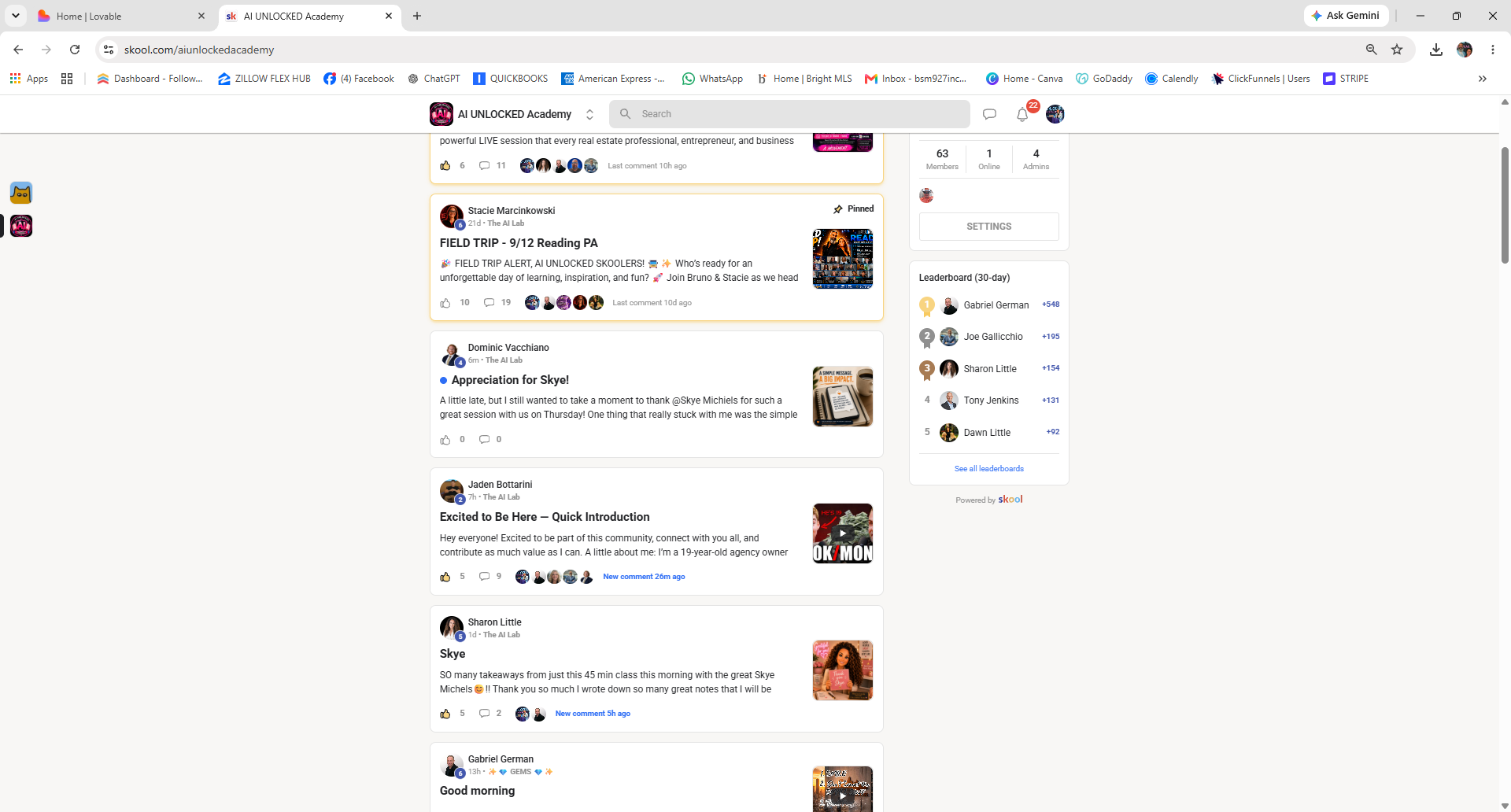Open the Appreciation for Skye! thumbnail image
This screenshot has width=1511, height=812.
pyautogui.click(x=843, y=397)
